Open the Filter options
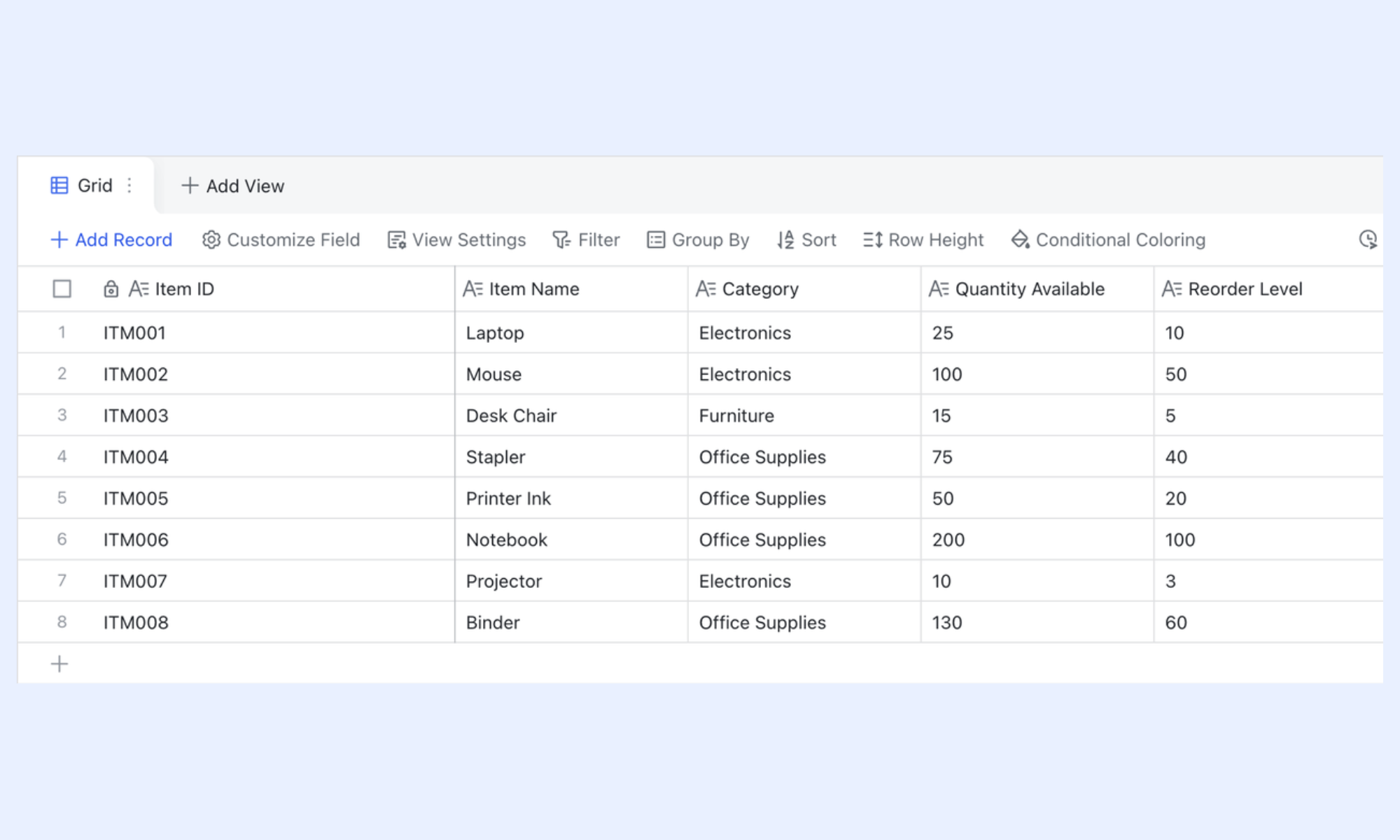Image resolution: width=1400 pixels, height=840 pixels. tap(586, 240)
